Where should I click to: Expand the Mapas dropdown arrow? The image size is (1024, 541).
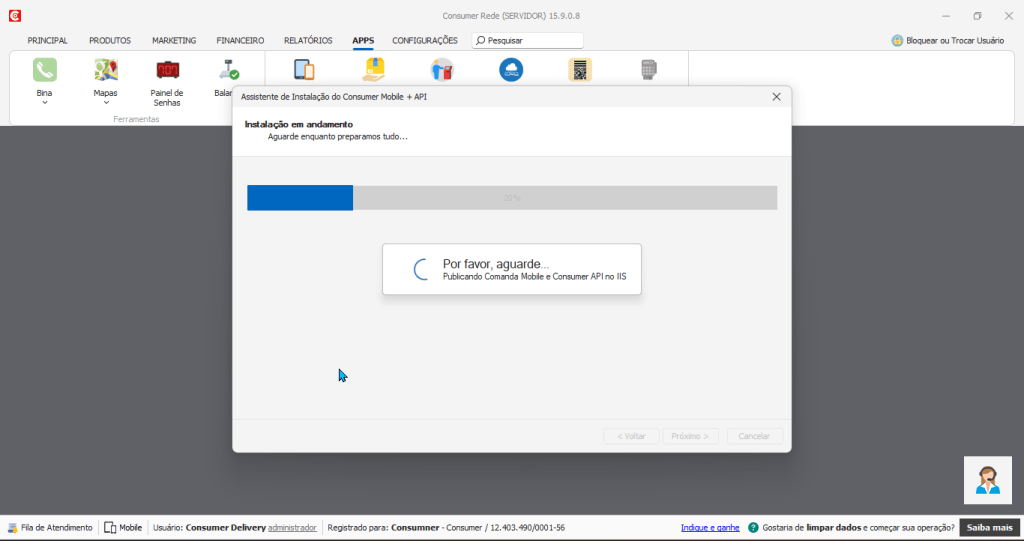106,102
